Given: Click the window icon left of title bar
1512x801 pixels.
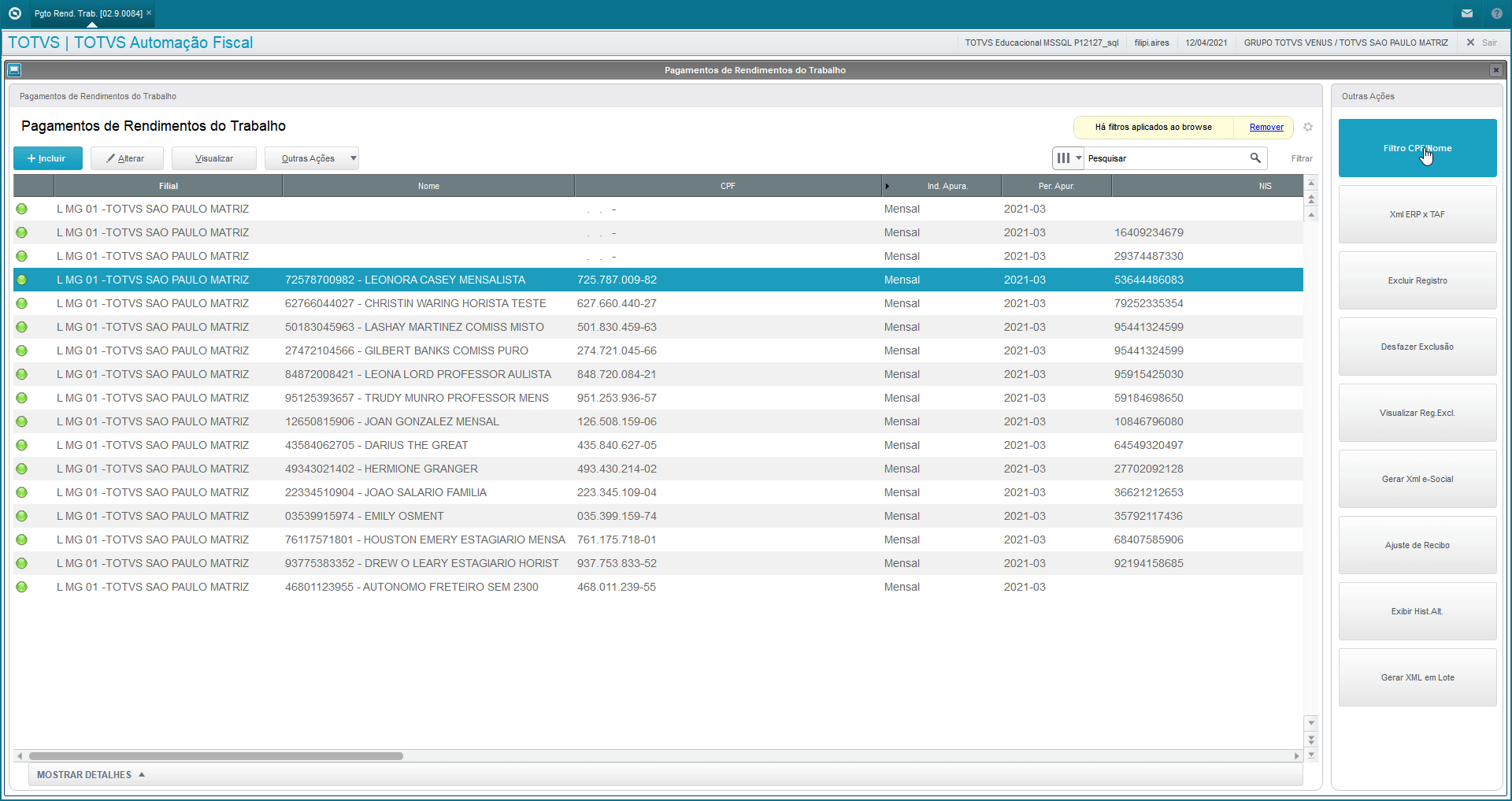Looking at the screenshot, I should 14,70.
